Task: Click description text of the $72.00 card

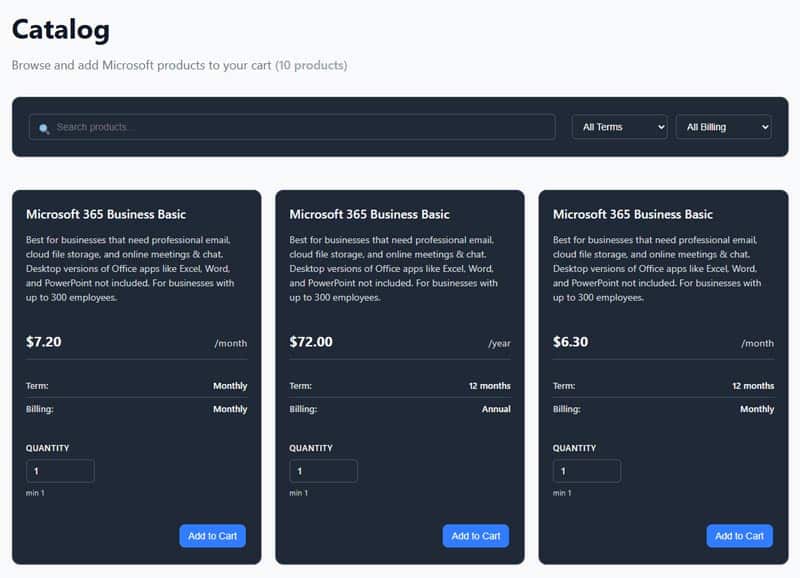Action: tap(393, 268)
